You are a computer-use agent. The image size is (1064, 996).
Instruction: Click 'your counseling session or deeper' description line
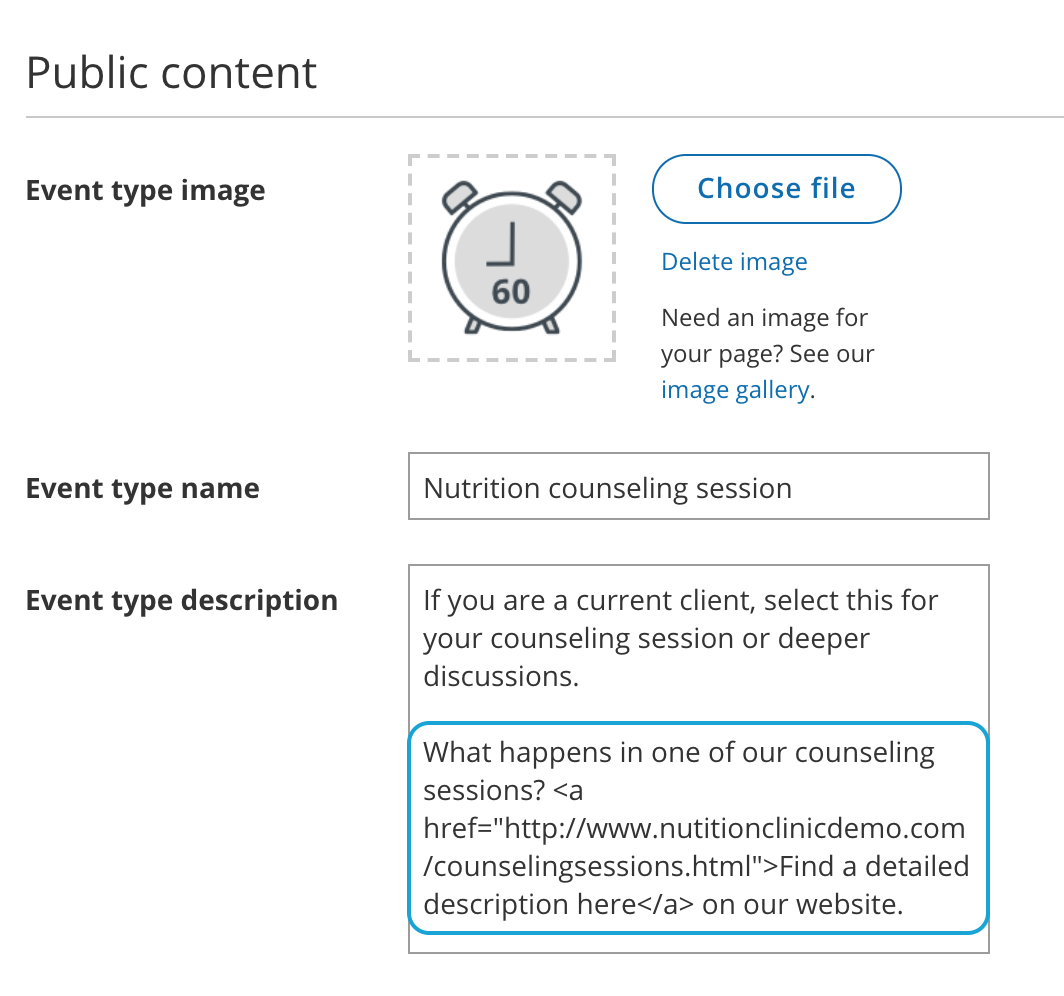(x=646, y=639)
